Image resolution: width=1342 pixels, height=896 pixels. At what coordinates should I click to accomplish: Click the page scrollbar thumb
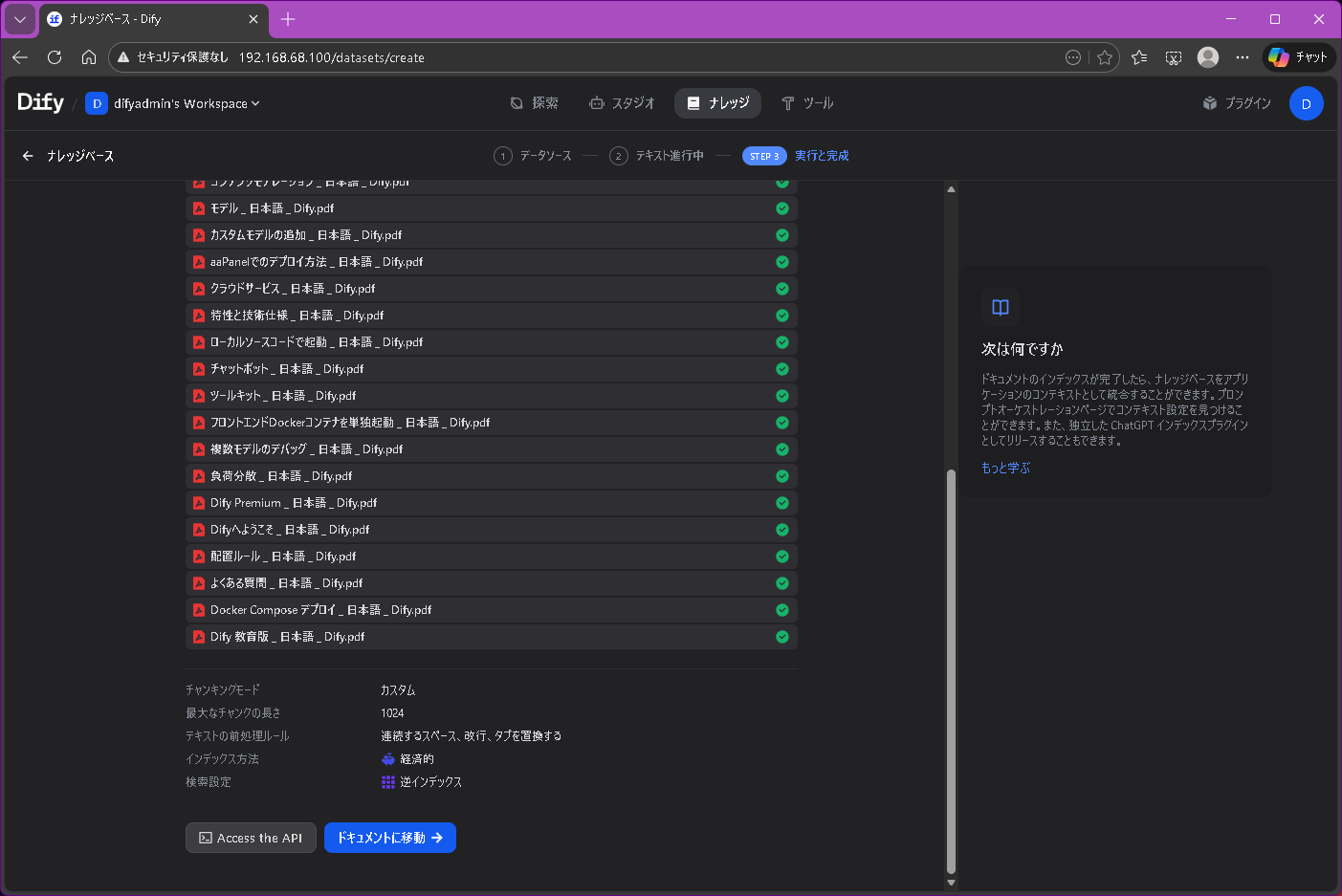951,671
